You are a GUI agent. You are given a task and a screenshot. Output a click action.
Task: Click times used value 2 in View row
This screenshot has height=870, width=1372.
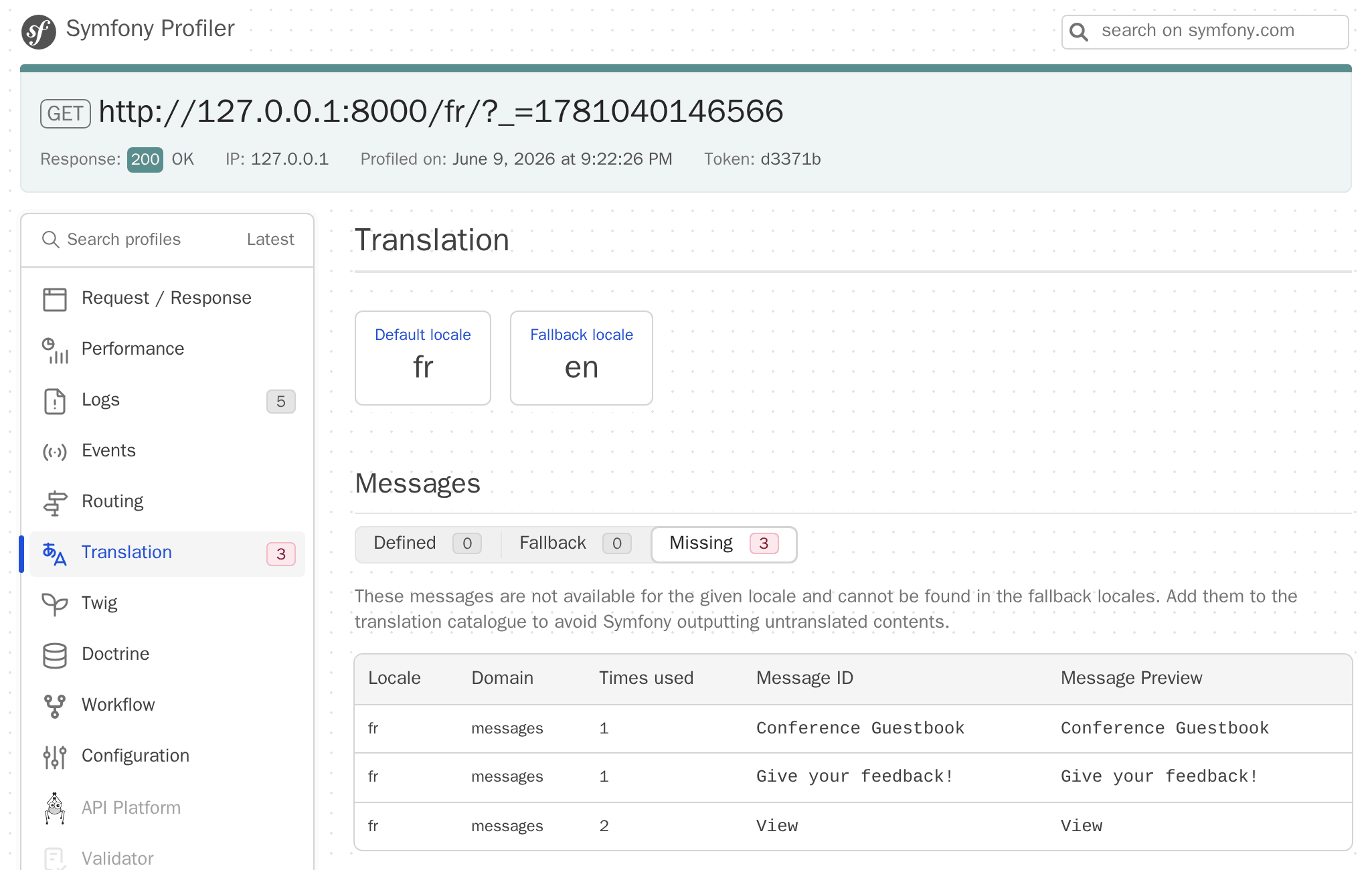[x=604, y=826]
